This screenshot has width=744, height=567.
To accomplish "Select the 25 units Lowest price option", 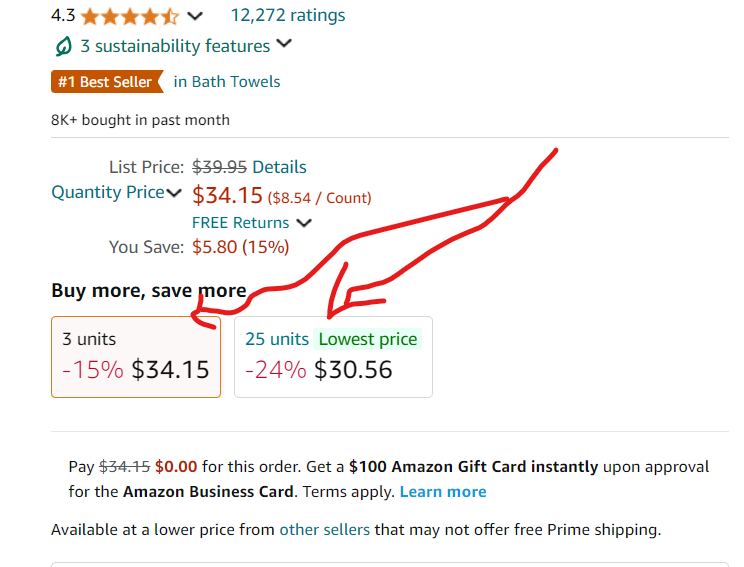I will click(333, 357).
